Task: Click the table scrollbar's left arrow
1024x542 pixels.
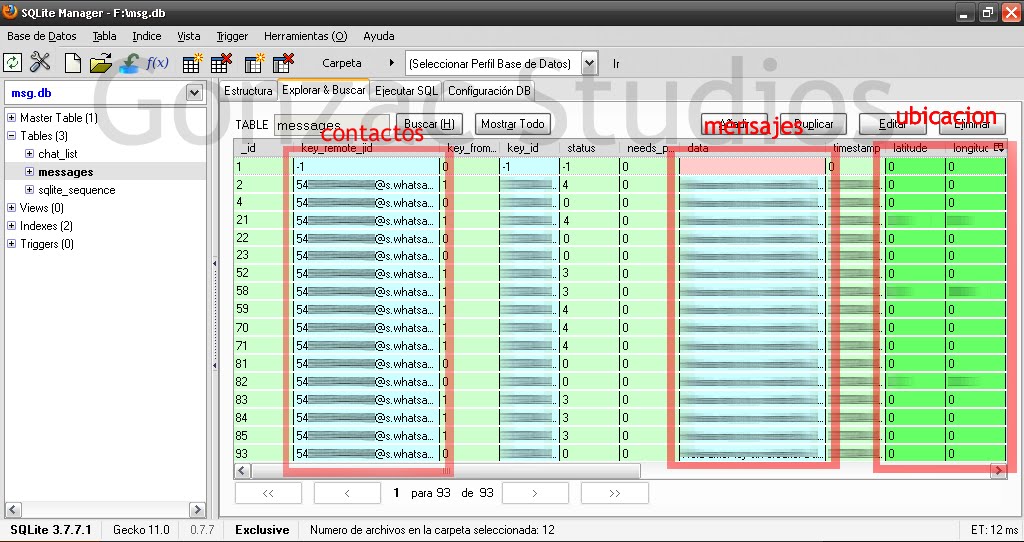Action: pos(242,470)
